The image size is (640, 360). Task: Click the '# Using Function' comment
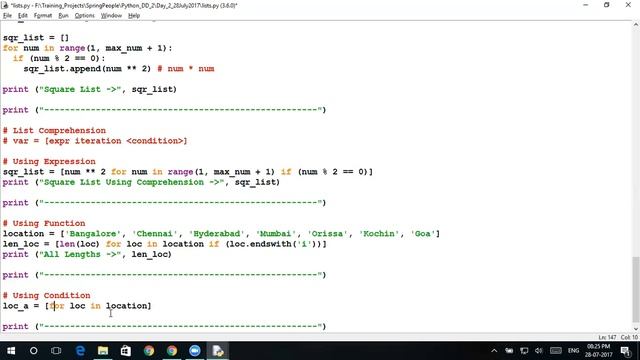44,223
